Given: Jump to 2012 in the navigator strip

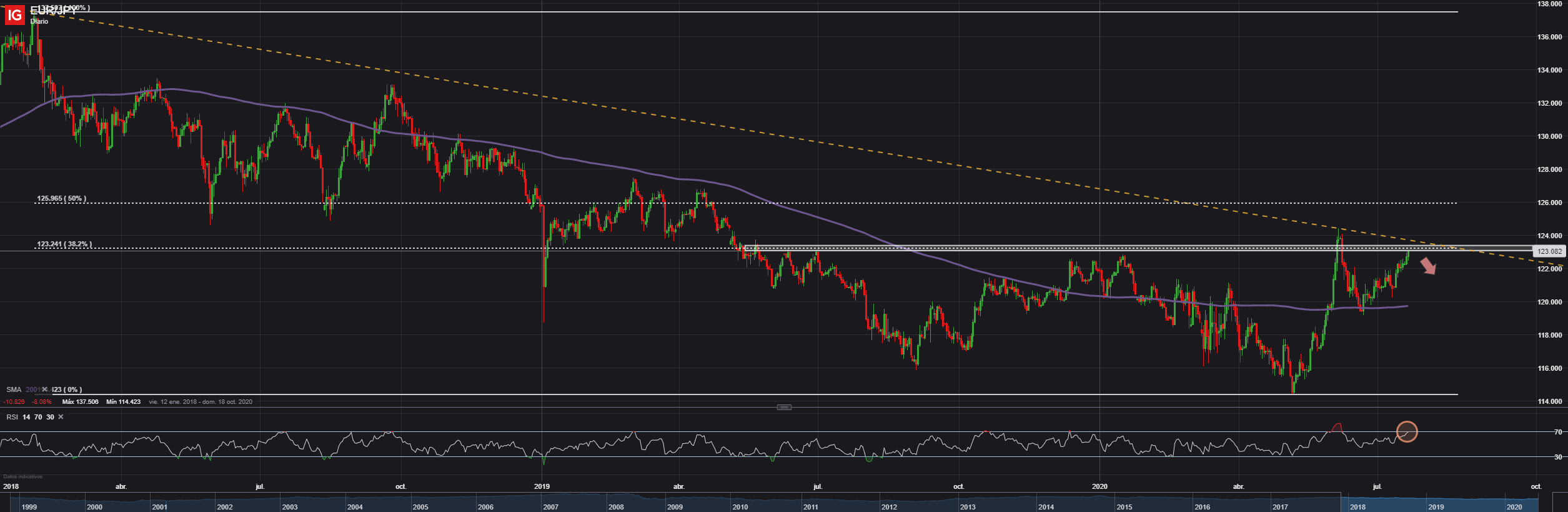Looking at the screenshot, I should point(889,507).
